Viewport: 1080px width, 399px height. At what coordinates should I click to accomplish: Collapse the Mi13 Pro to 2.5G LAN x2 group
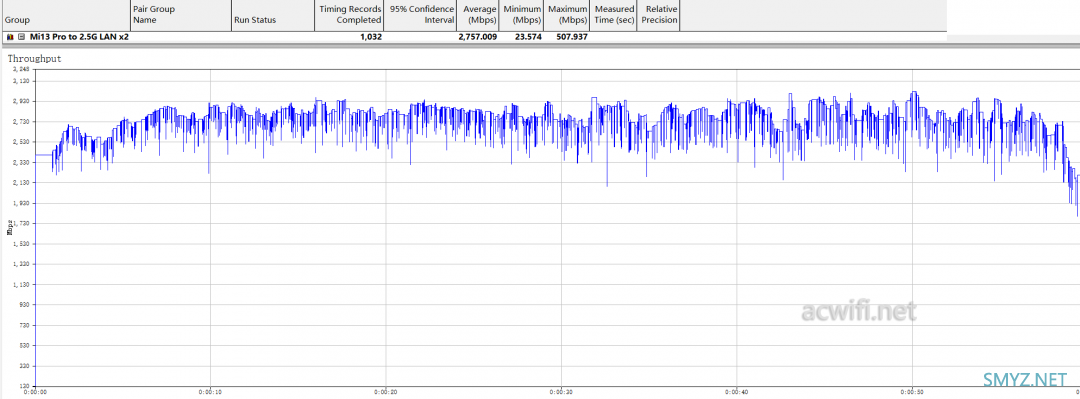[21, 37]
